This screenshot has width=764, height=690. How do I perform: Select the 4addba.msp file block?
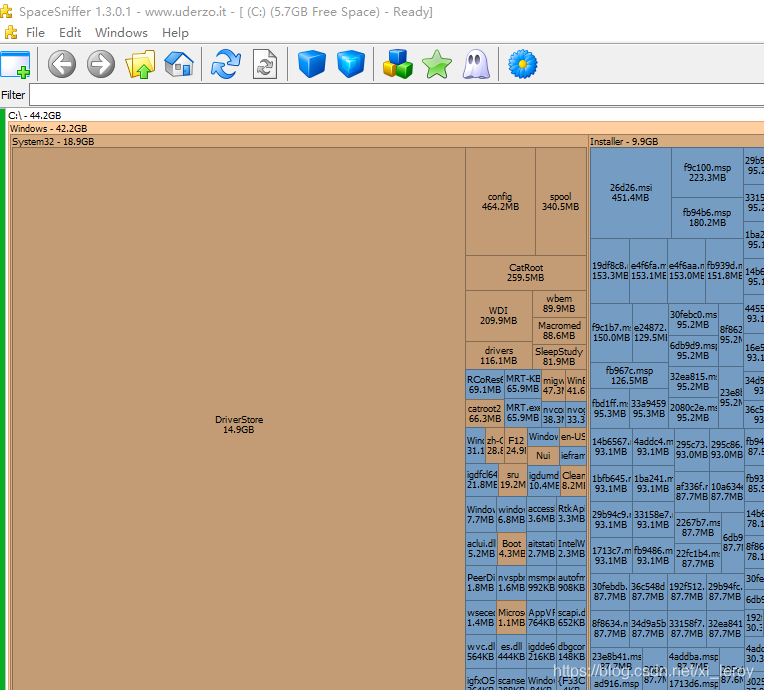(x=693, y=661)
